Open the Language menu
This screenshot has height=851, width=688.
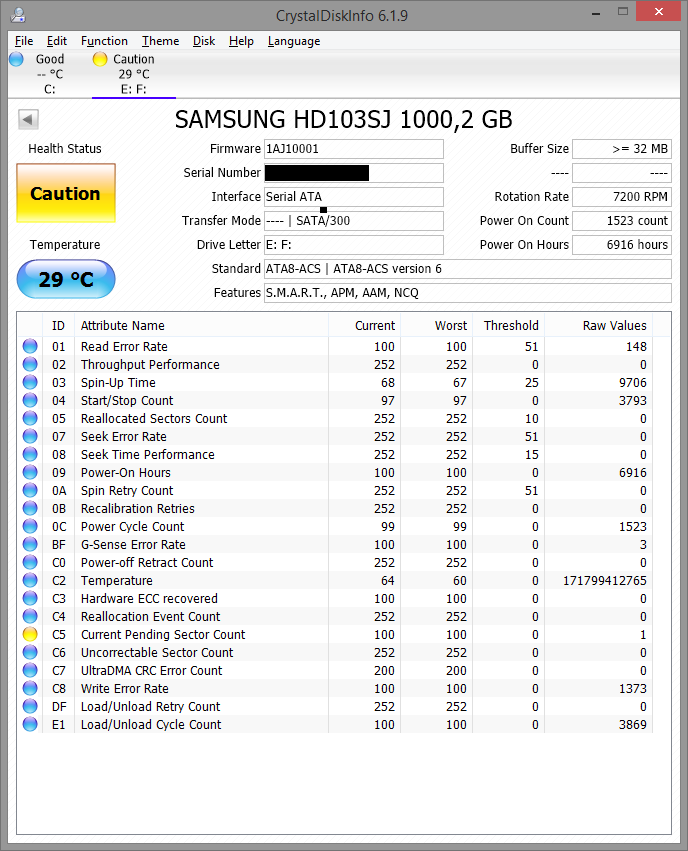tap(294, 41)
